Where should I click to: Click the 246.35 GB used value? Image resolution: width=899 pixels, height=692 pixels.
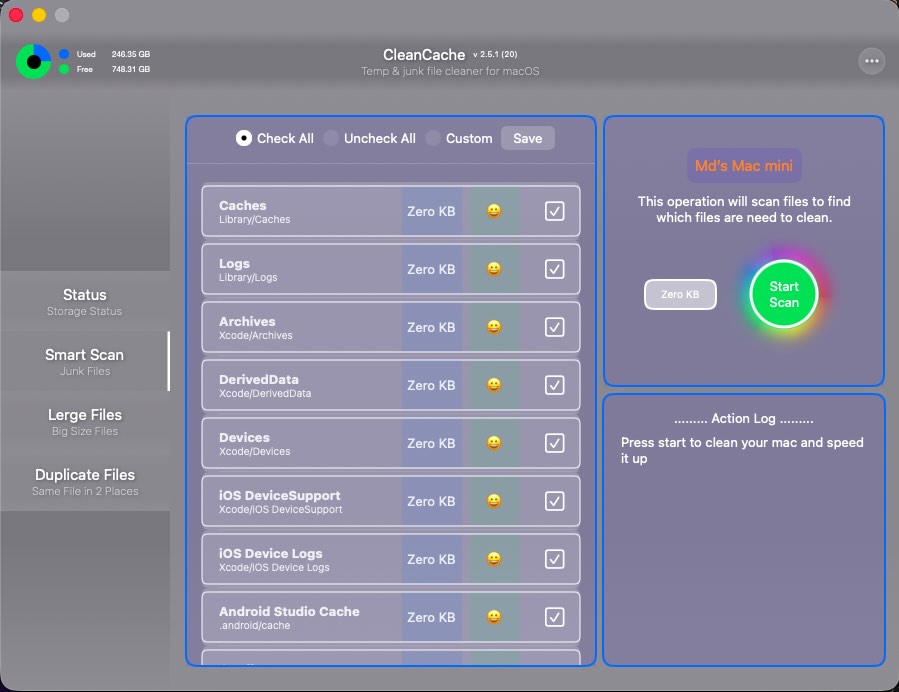(x=131, y=54)
